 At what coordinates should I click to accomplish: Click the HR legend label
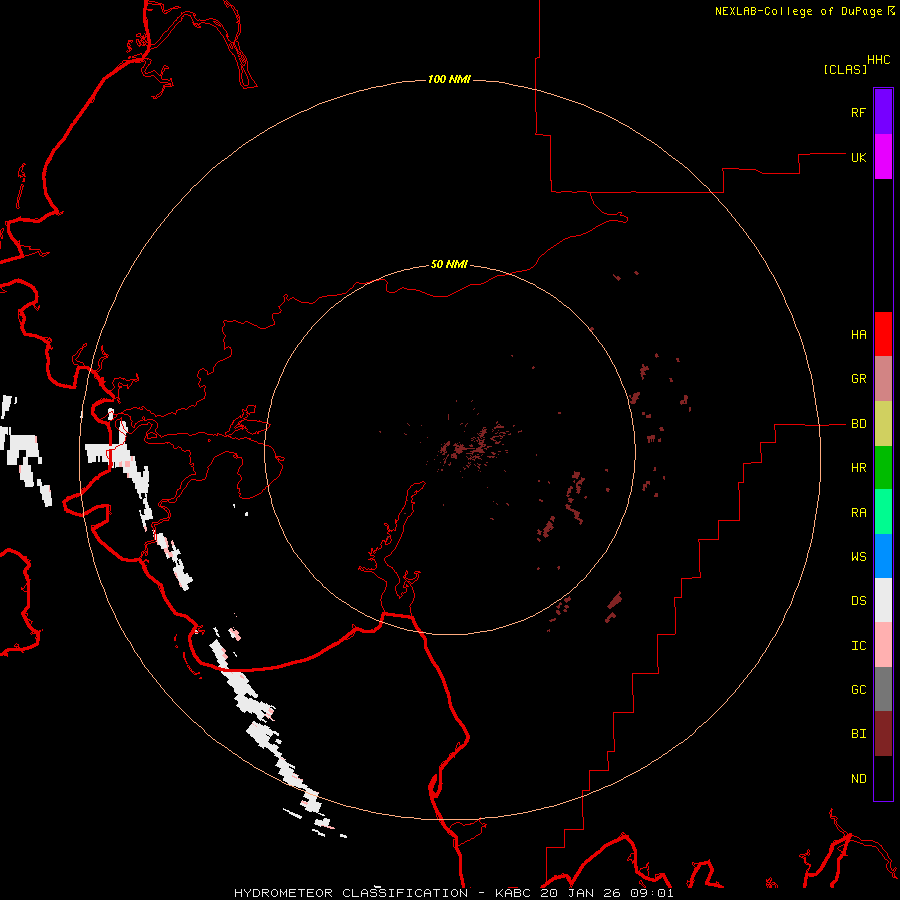[858, 468]
